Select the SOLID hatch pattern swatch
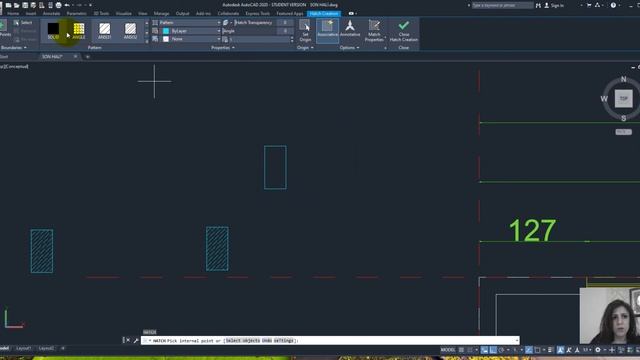This screenshot has width=640, height=360. [x=53, y=31]
